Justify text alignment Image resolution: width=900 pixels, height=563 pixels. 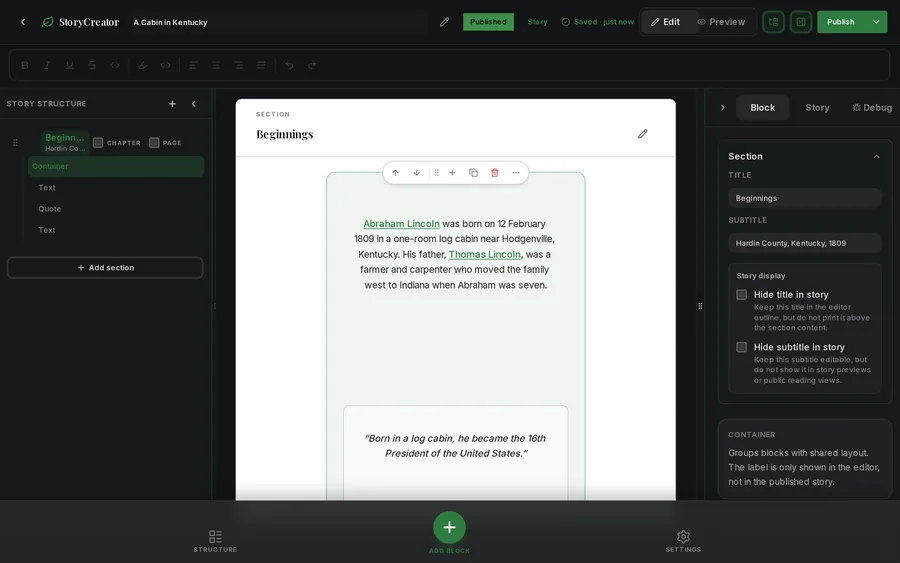pyautogui.click(x=261, y=65)
